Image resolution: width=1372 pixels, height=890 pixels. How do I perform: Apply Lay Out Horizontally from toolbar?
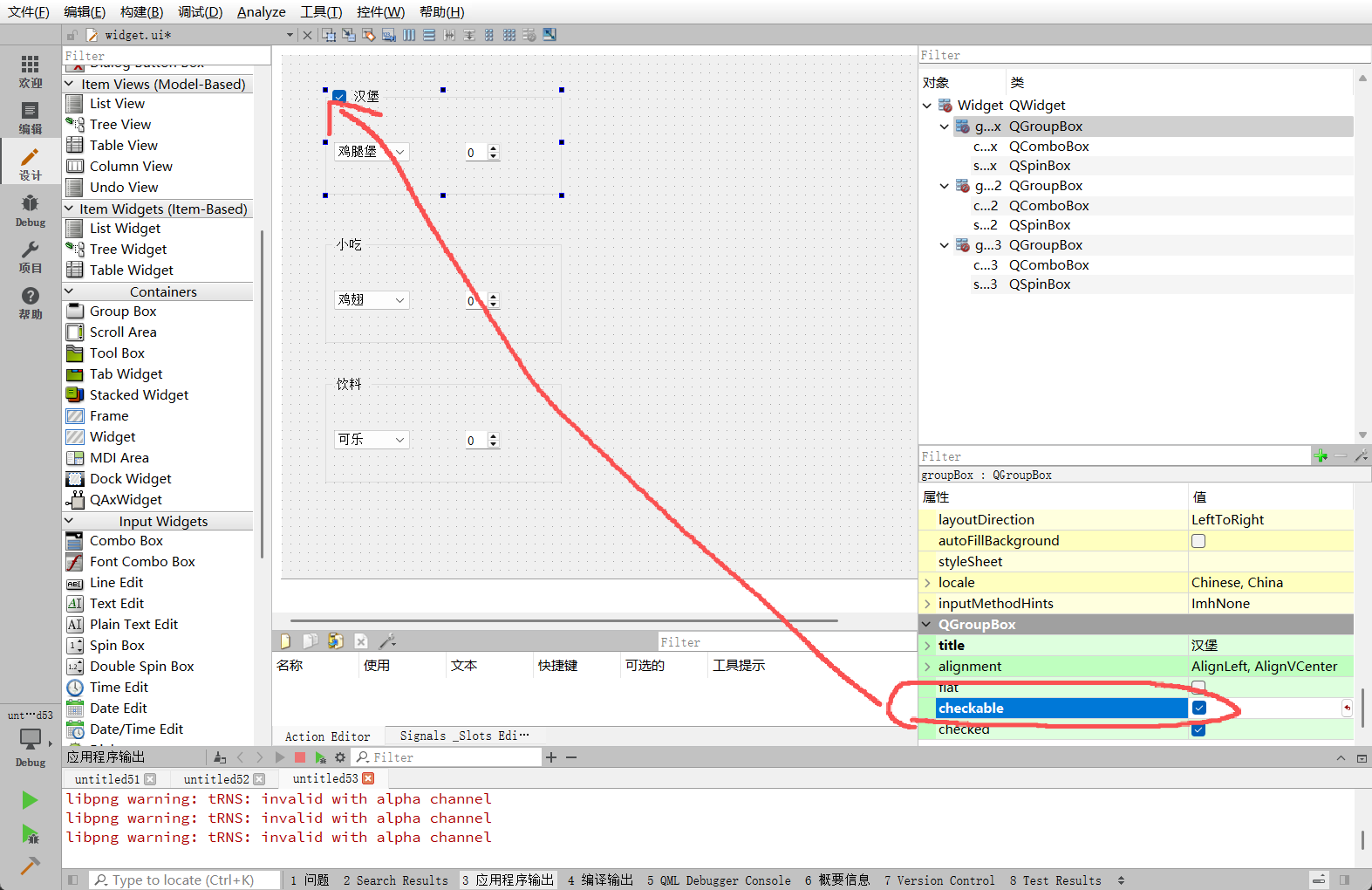click(409, 35)
